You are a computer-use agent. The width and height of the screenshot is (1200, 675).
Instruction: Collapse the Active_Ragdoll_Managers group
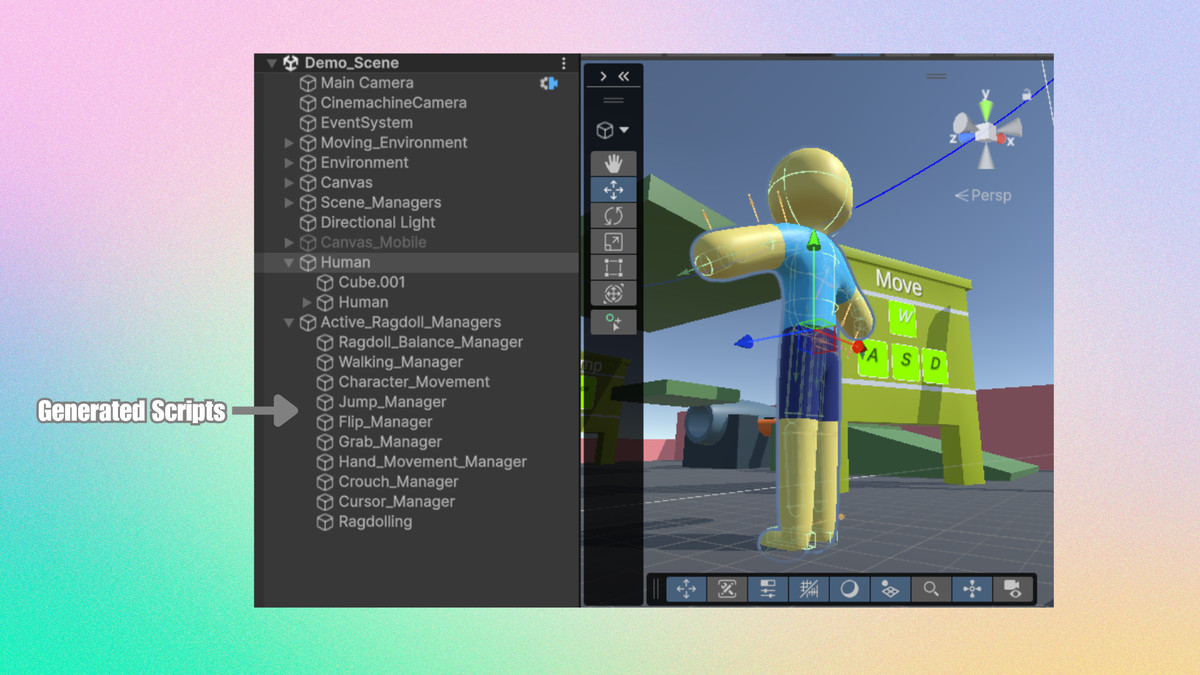pos(288,322)
